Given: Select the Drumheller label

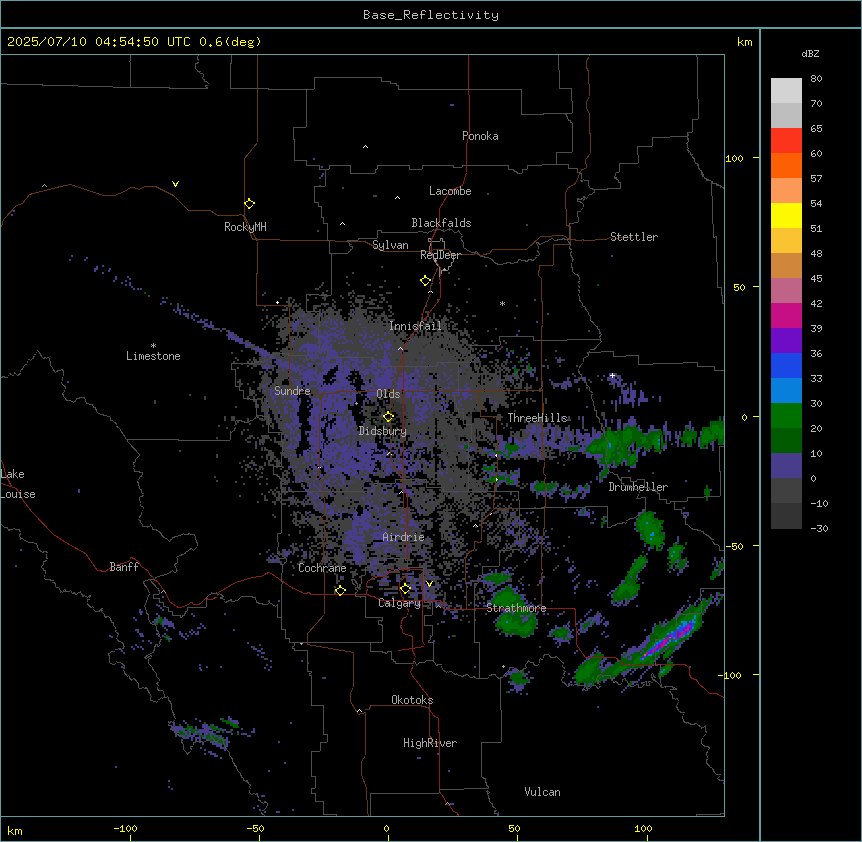Looking at the screenshot, I should [638, 487].
